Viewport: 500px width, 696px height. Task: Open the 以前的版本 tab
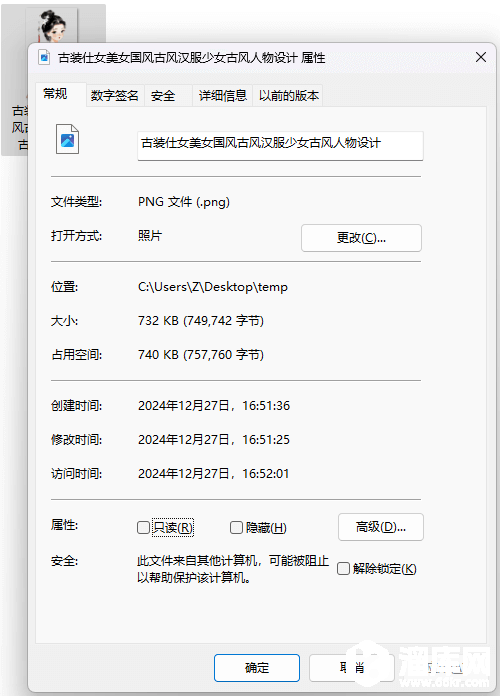tap(289, 95)
